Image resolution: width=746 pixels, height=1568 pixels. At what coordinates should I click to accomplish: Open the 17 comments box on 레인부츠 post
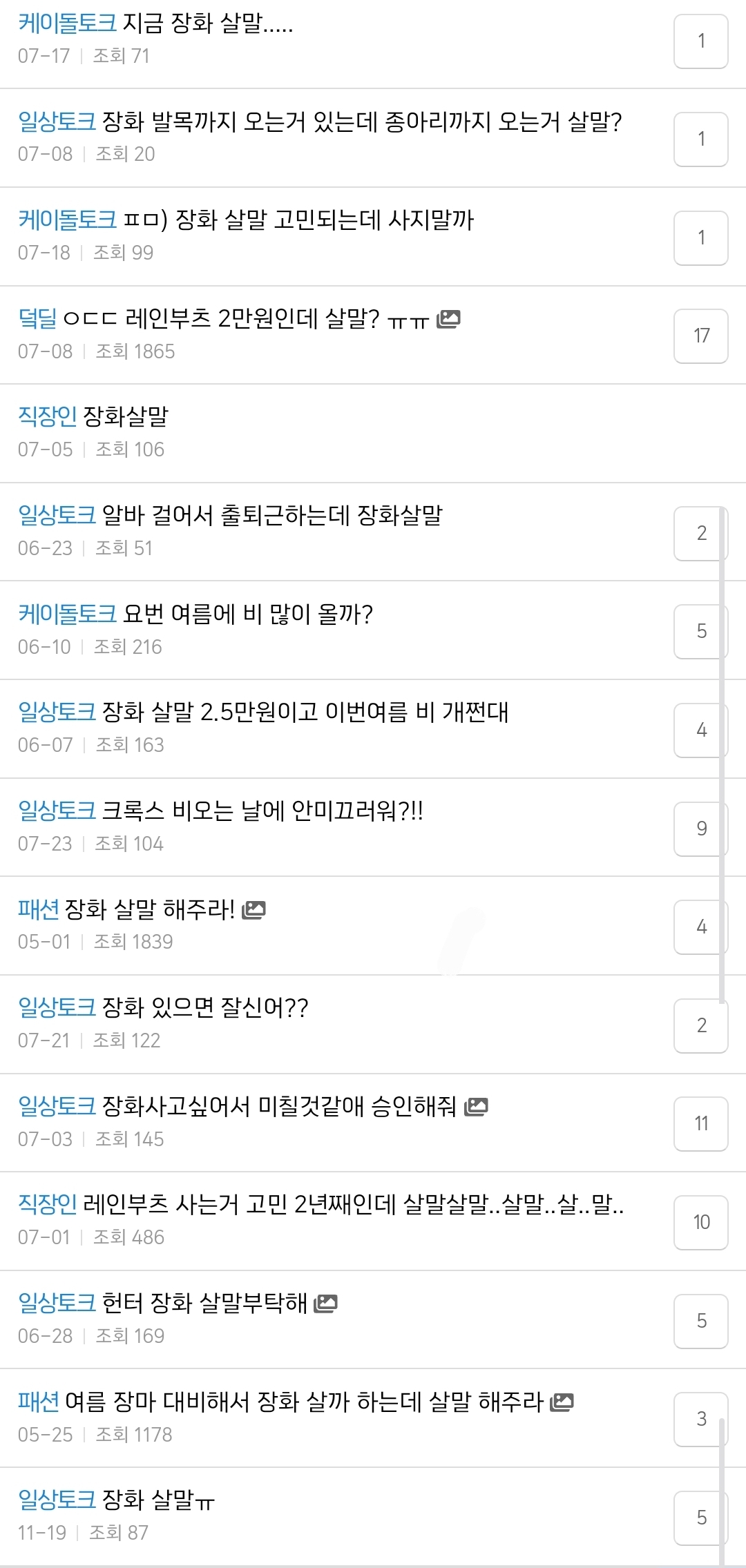700,336
